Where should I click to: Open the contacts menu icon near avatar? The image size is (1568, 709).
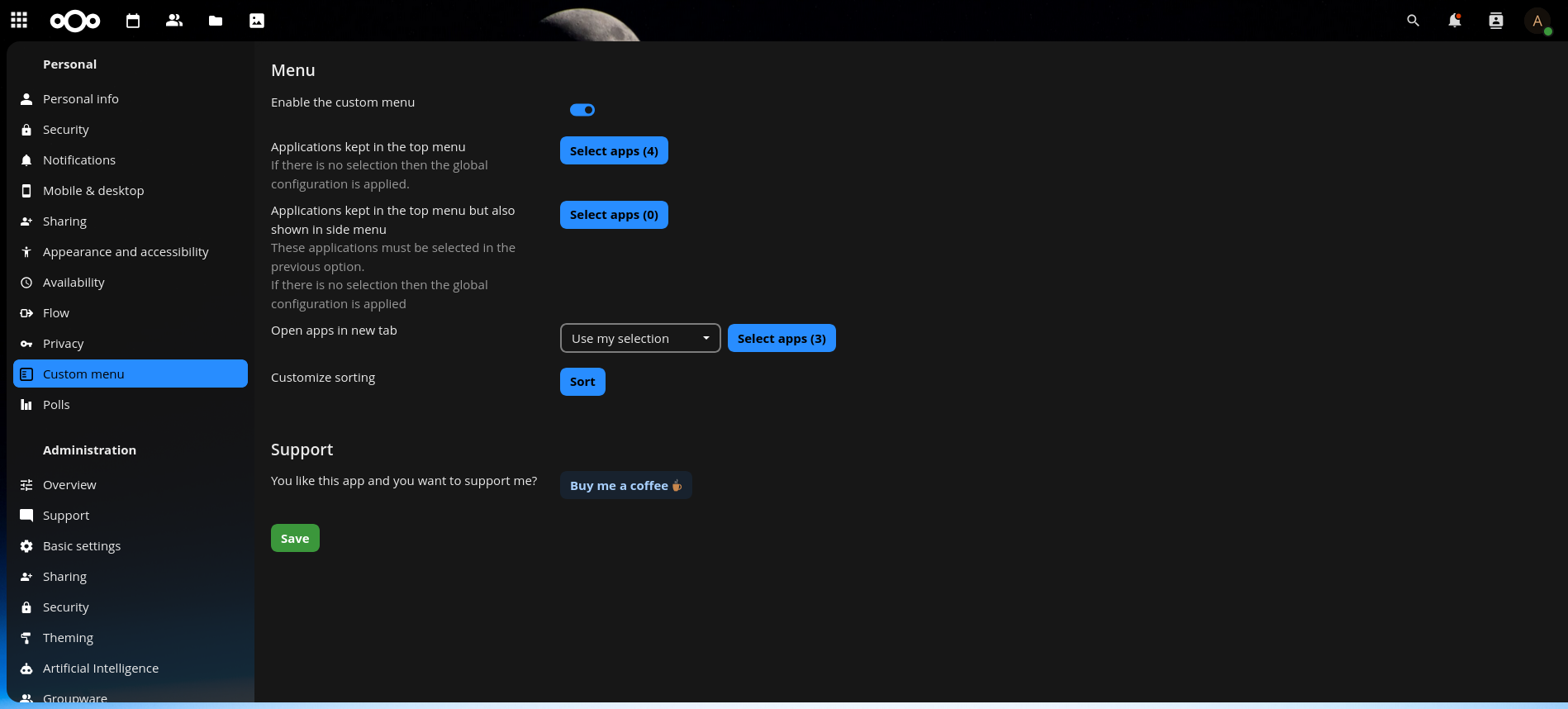(x=1496, y=21)
